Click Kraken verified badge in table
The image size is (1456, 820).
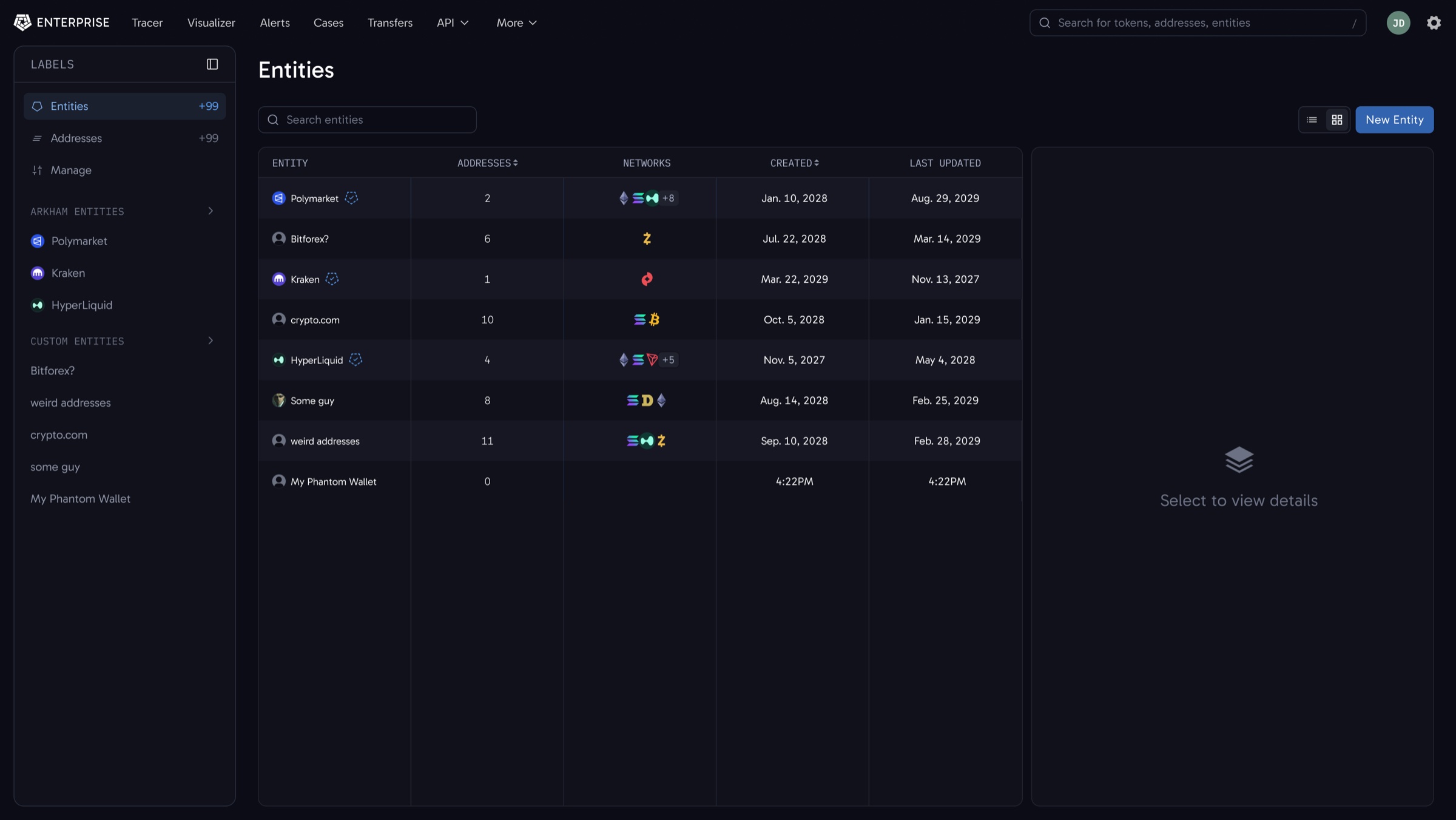coord(332,279)
